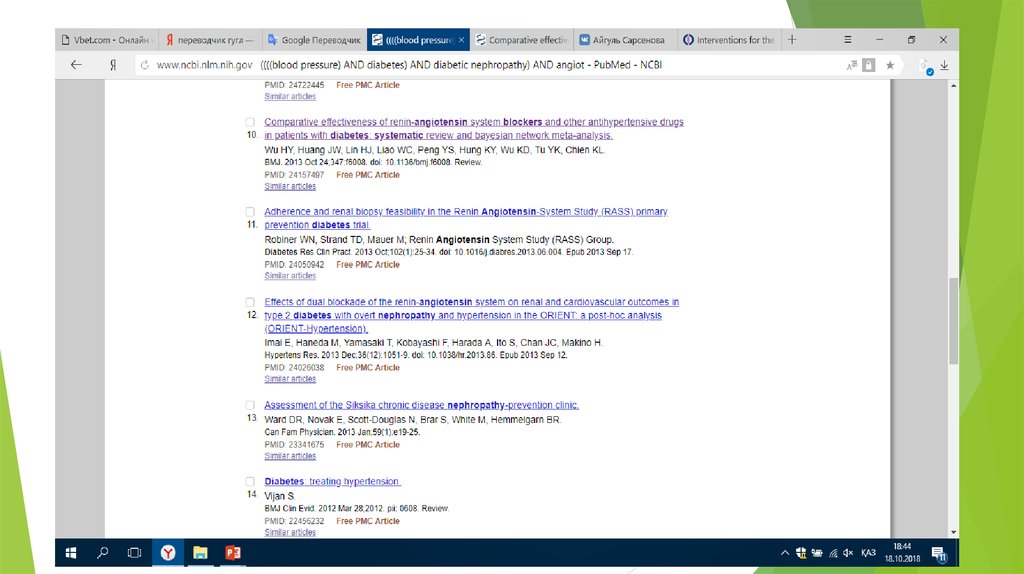Open the page translate icon in address bar

point(850,65)
